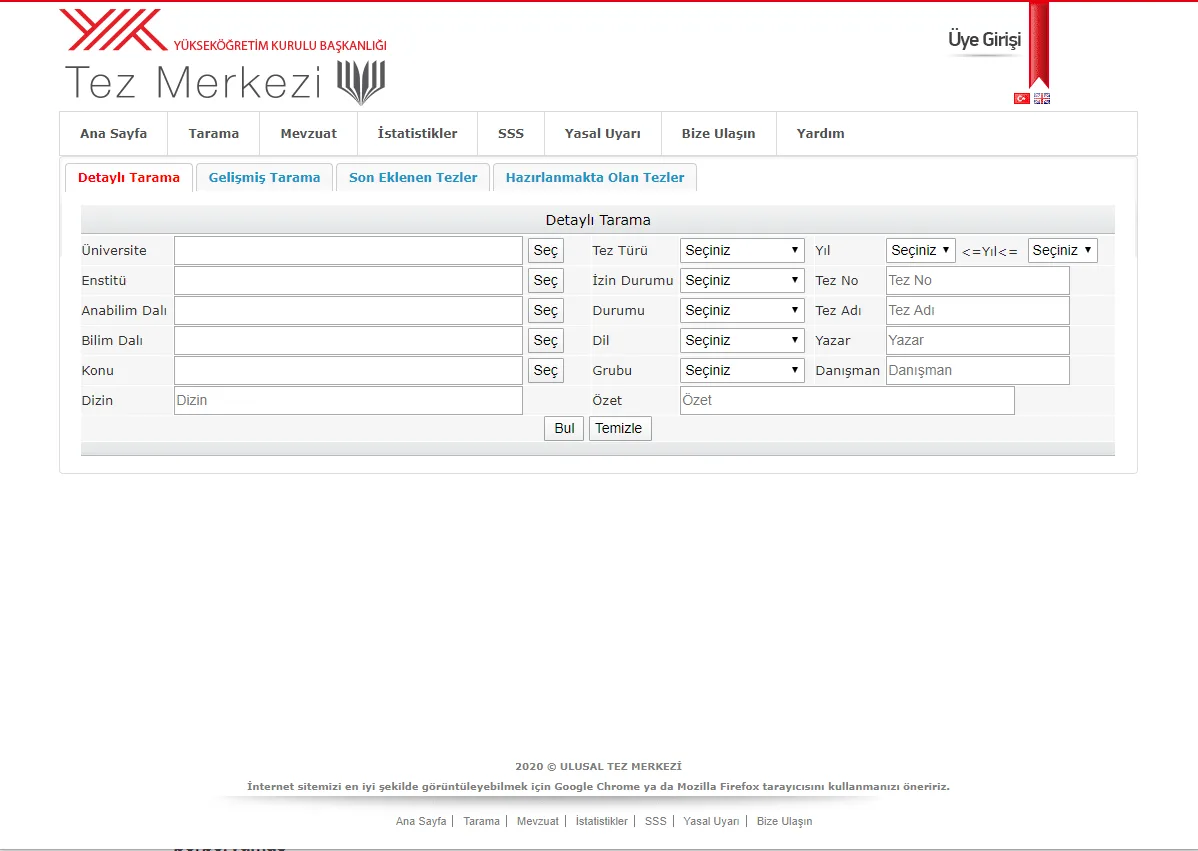This screenshot has width=1198, height=851.
Task: Open the Bize Ulaşın menu item
Action: pyautogui.click(x=719, y=134)
